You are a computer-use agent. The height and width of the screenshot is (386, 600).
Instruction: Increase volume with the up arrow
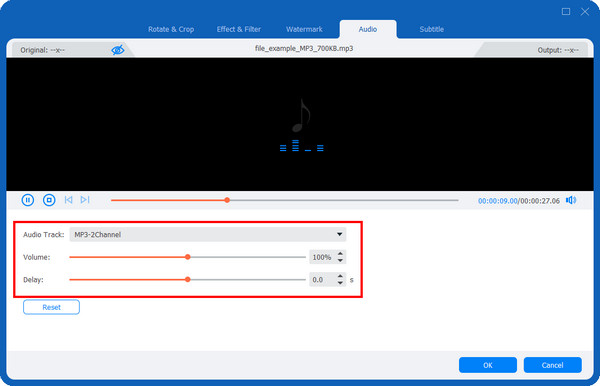(340, 254)
